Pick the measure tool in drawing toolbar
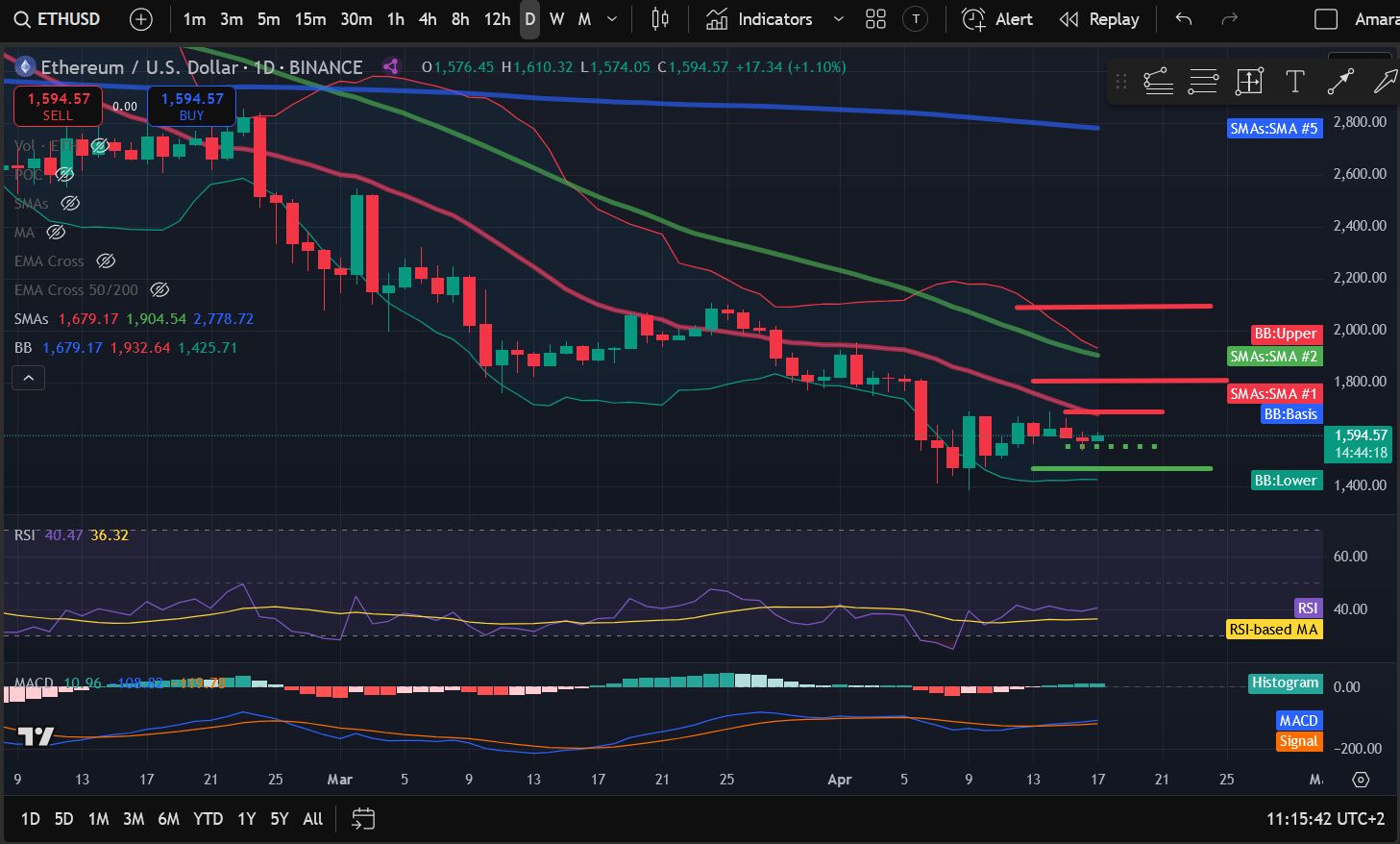This screenshot has height=844, width=1400. point(1249,83)
